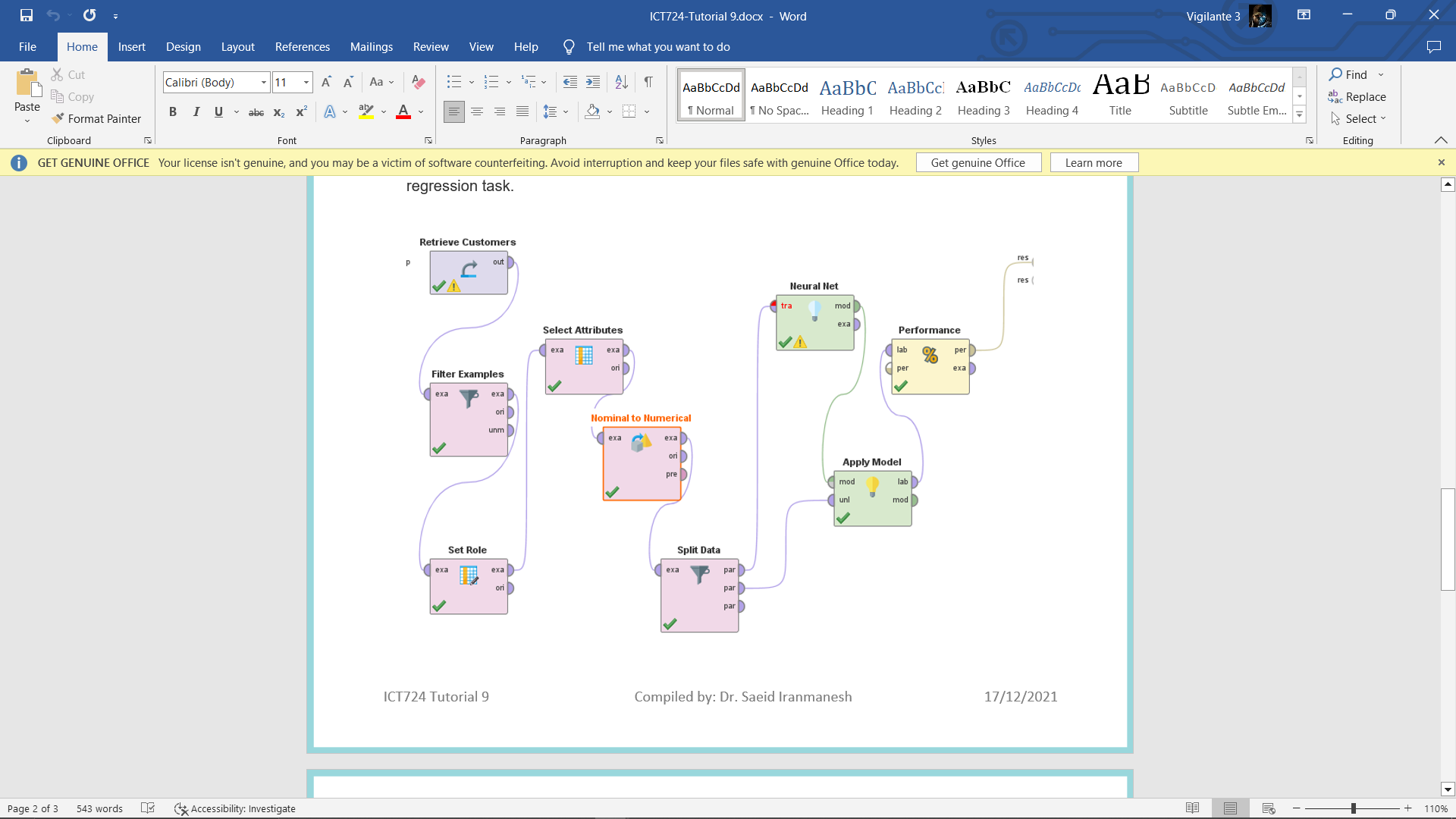Switch to Read Mode view icon
This screenshot has width=1456, height=819.
[x=1192, y=808]
